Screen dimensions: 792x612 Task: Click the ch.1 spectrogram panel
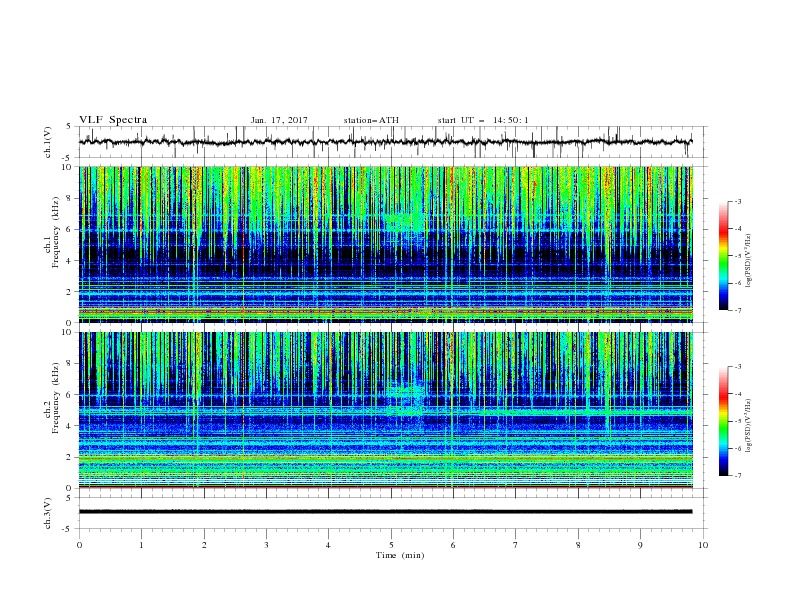point(385,244)
